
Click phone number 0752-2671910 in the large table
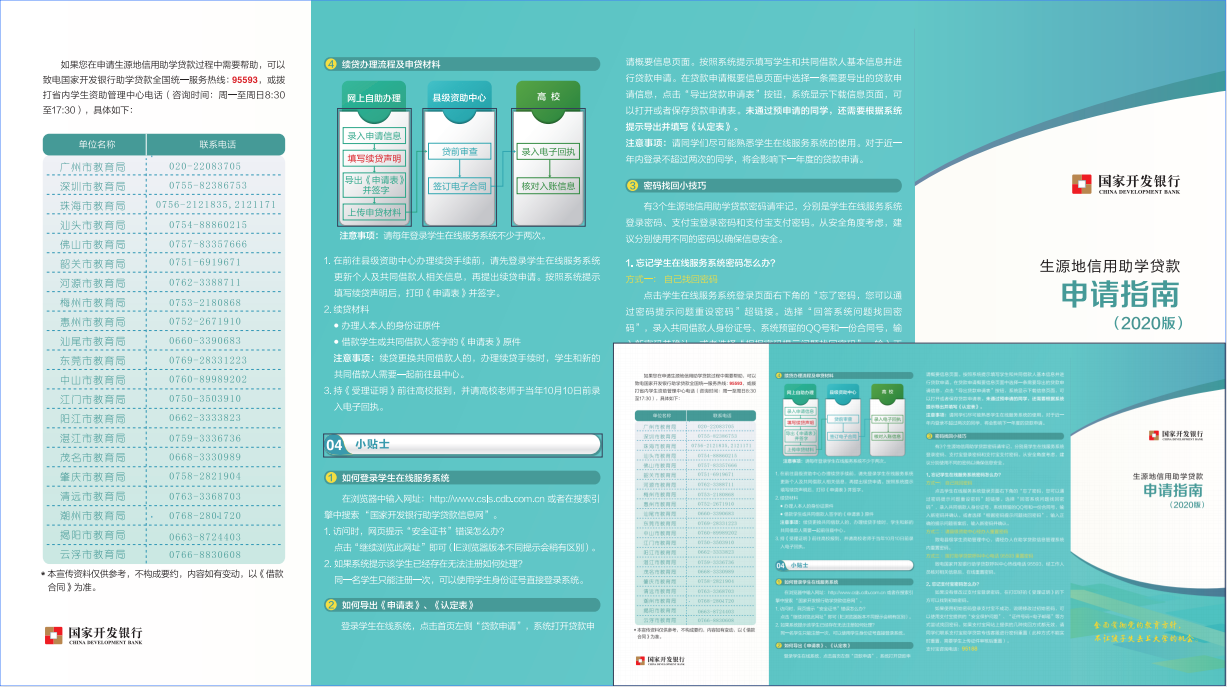click(x=205, y=322)
